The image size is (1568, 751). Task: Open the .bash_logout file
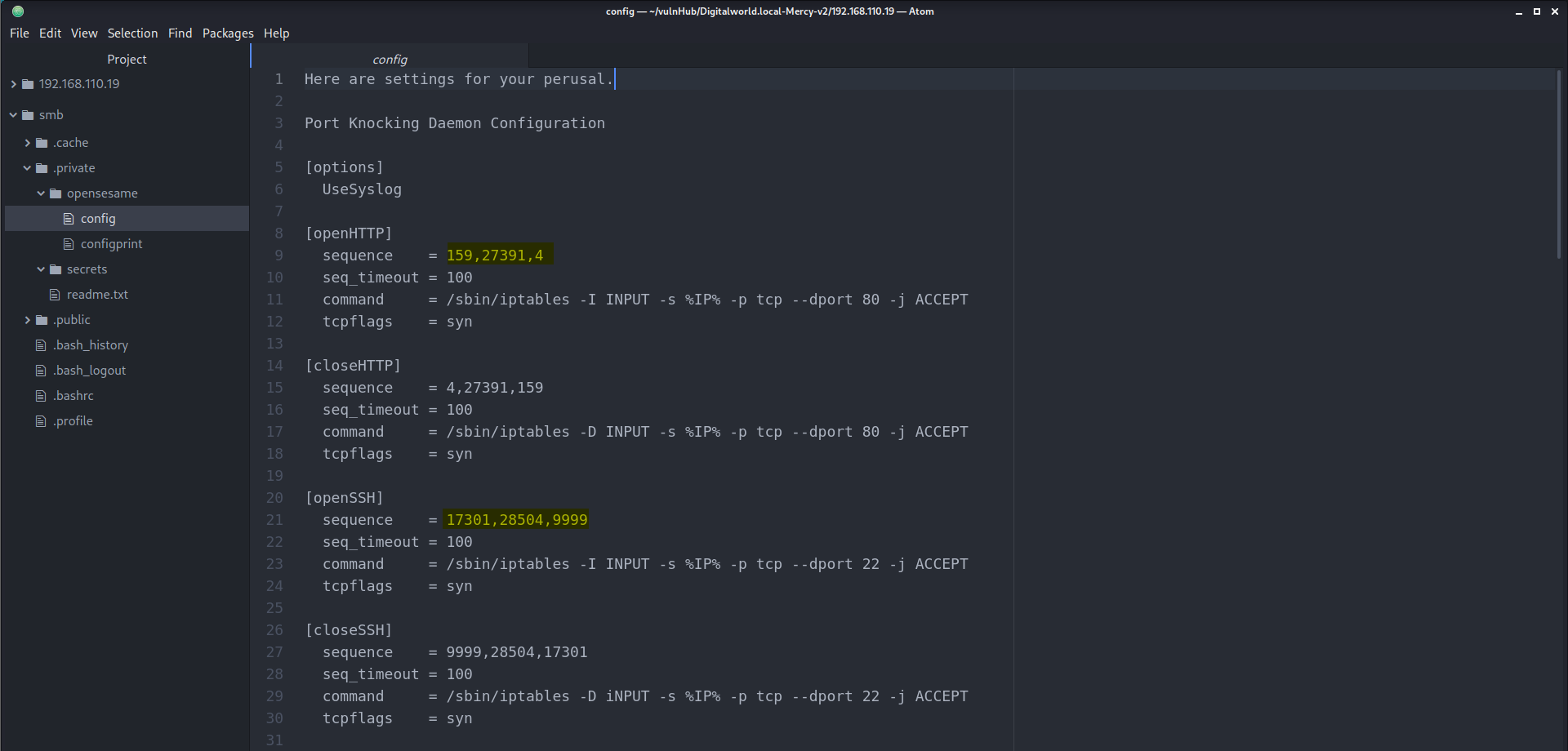(89, 371)
